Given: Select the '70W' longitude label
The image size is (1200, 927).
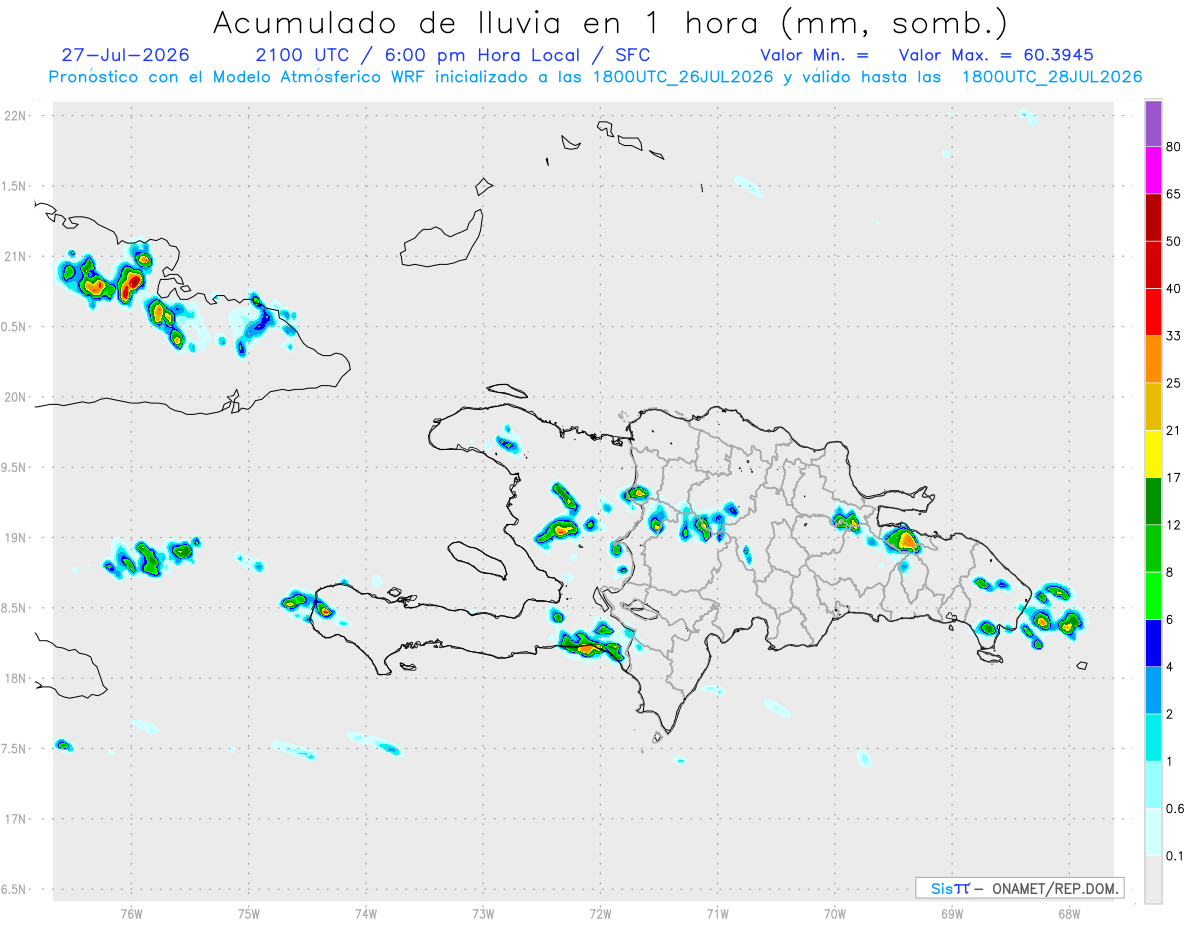Looking at the screenshot, I should point(834,914).
